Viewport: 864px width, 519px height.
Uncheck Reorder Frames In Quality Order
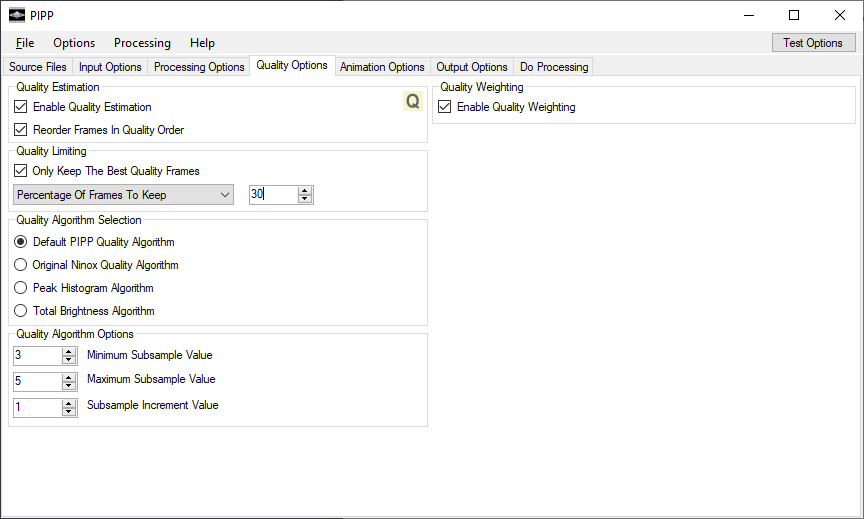tap(20, 129)
